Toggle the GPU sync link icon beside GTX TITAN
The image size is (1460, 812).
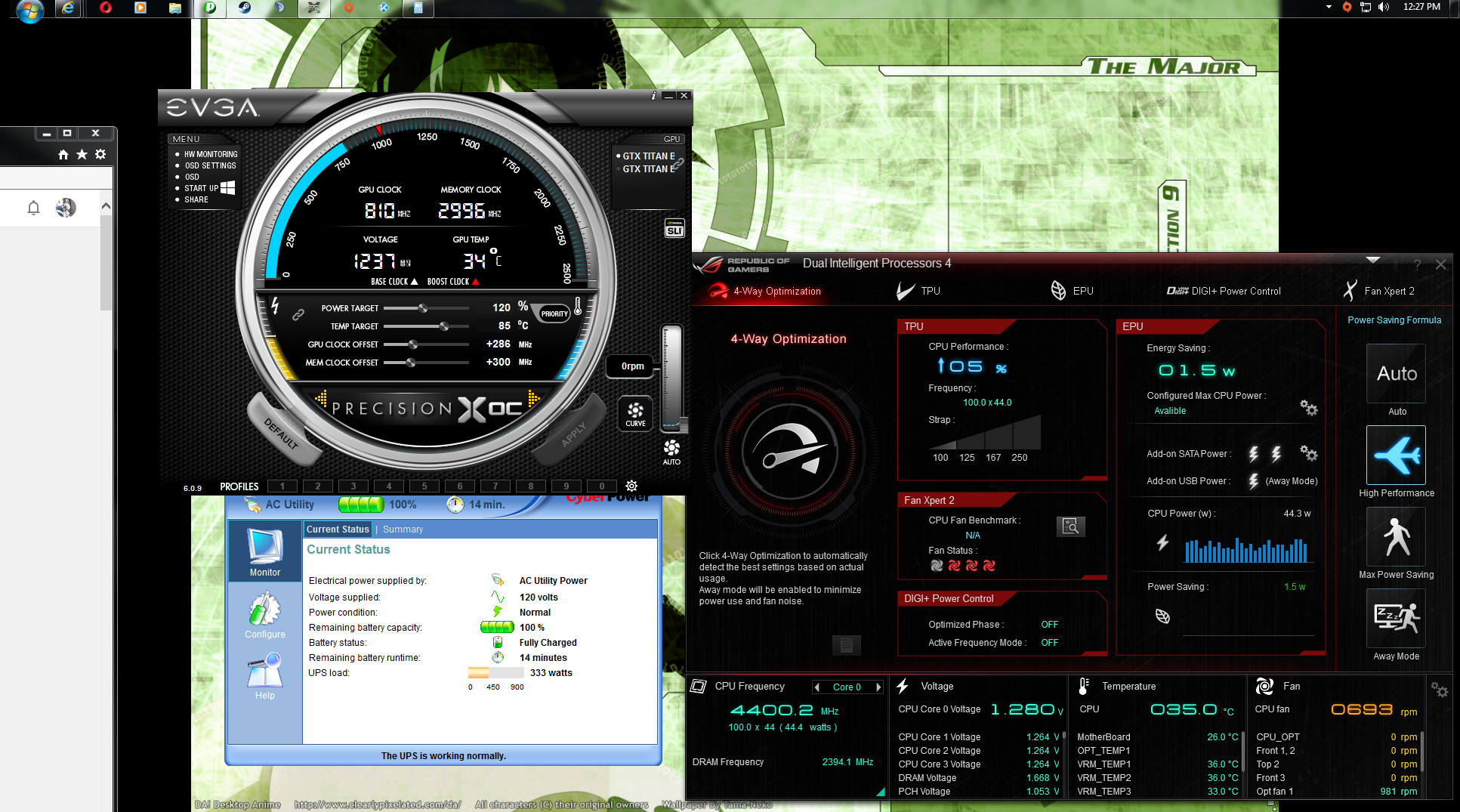click(678, 163)
